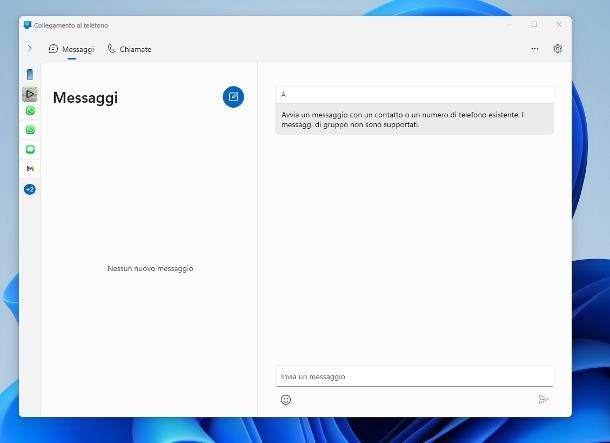610x443 pixels.
Task: Click the 'Invia un messaggio' text box
Action: tap(414, 376)
